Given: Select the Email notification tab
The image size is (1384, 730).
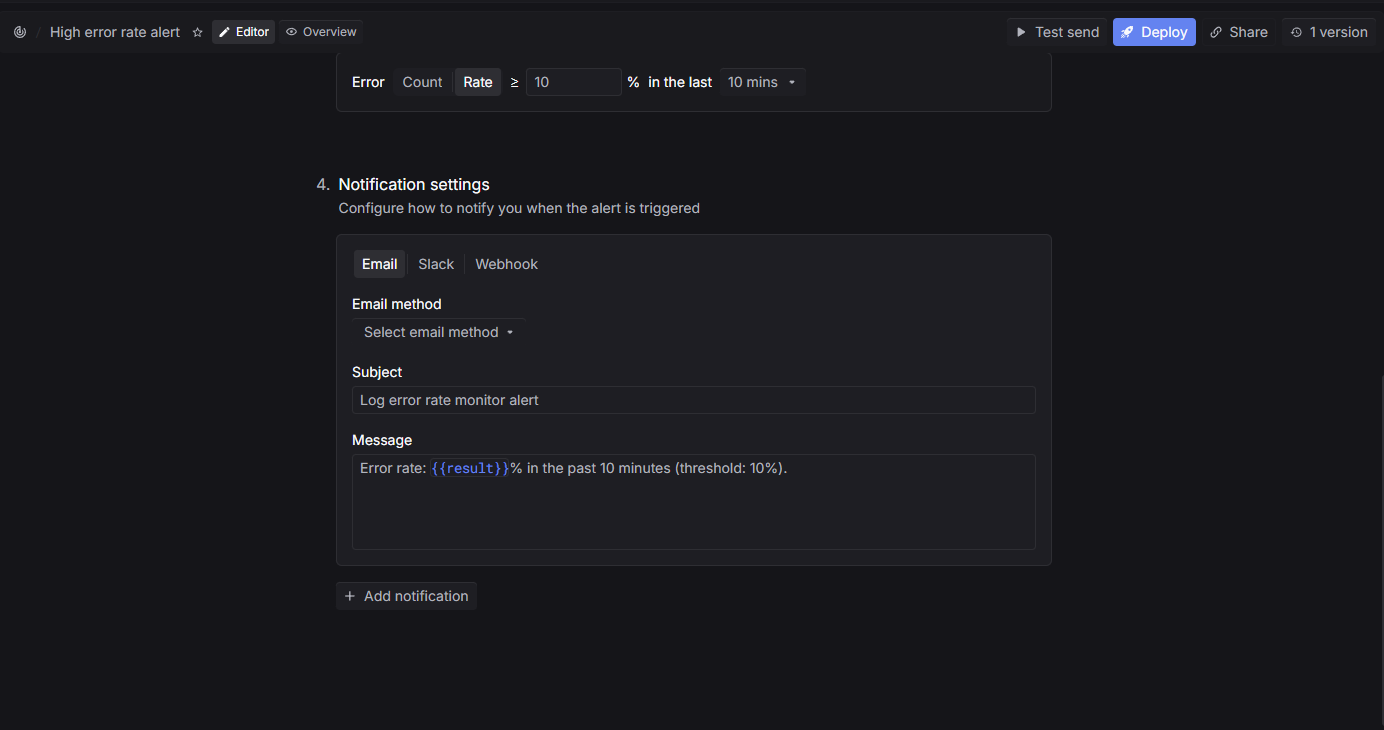Looking at the screenshot, I should click(379, 264).
